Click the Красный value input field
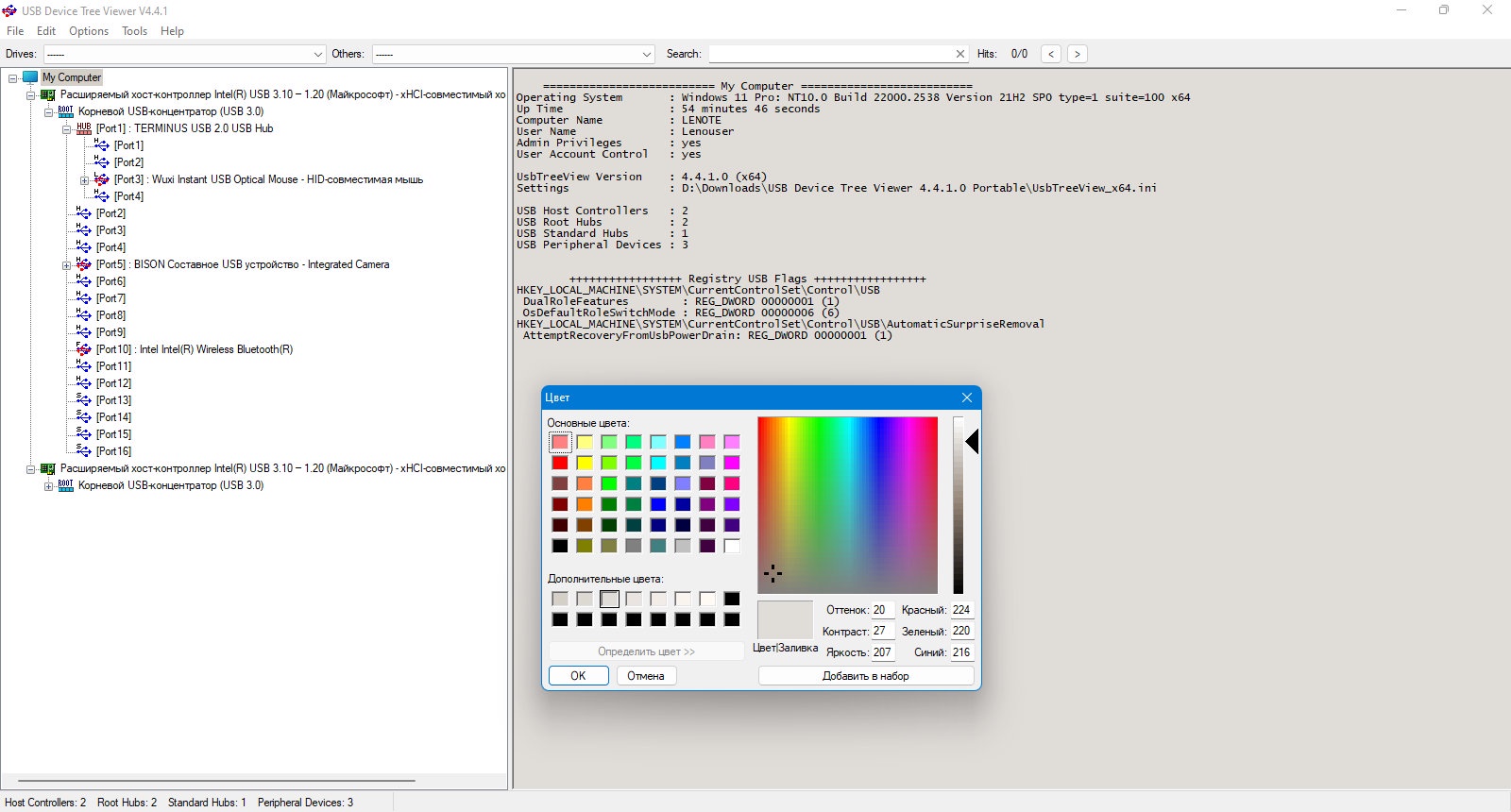This screenshot has height=812, width=1511. pyautogui.click(x=961, y=610)
